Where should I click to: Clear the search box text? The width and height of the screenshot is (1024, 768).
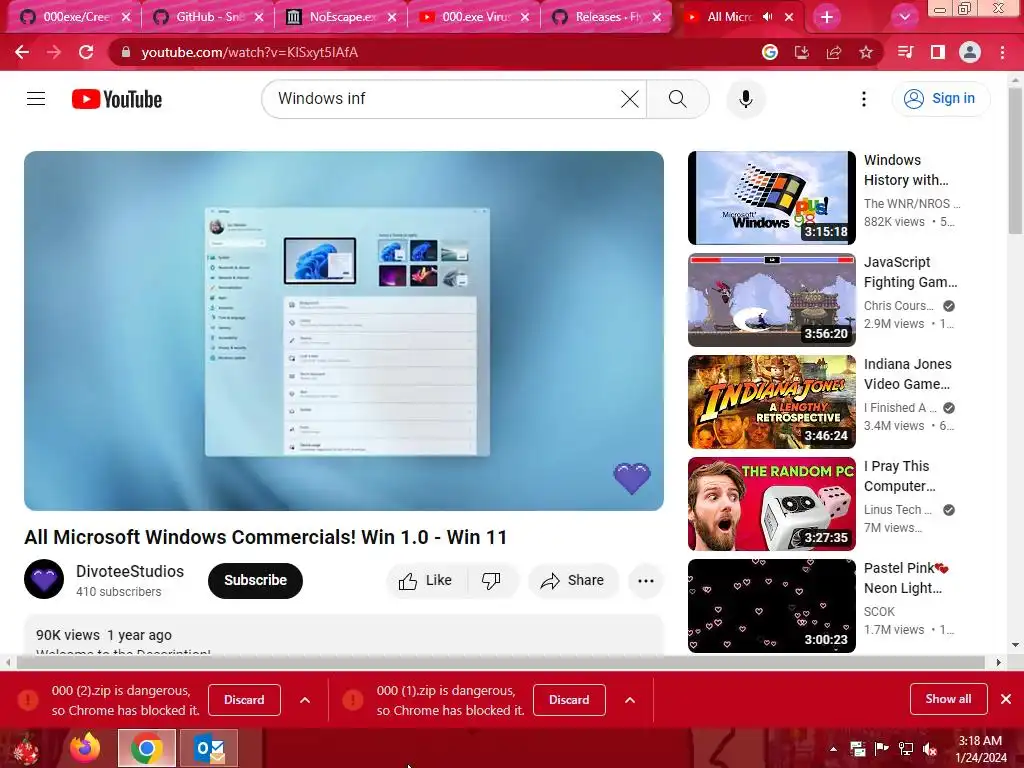tap(630, 99)
